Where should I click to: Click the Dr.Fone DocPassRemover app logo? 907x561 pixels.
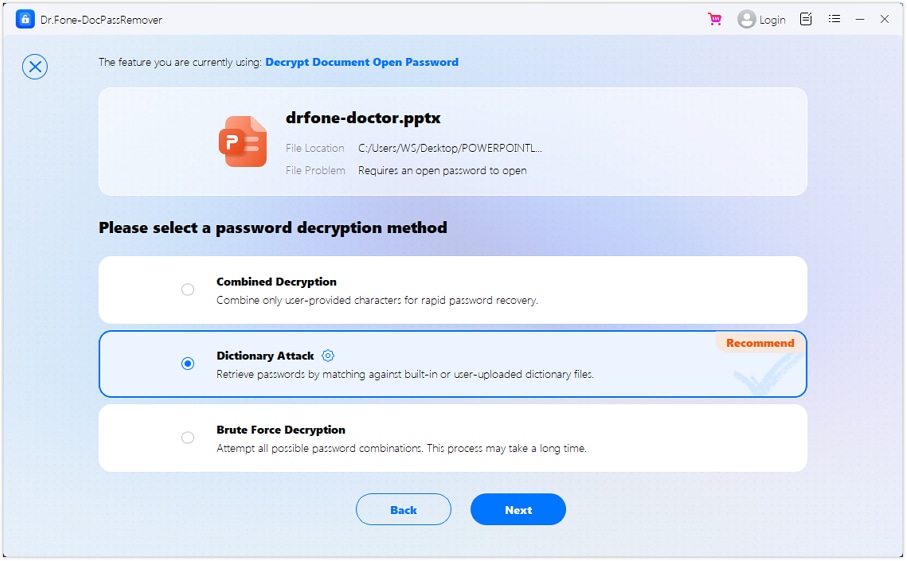(25, 19)
